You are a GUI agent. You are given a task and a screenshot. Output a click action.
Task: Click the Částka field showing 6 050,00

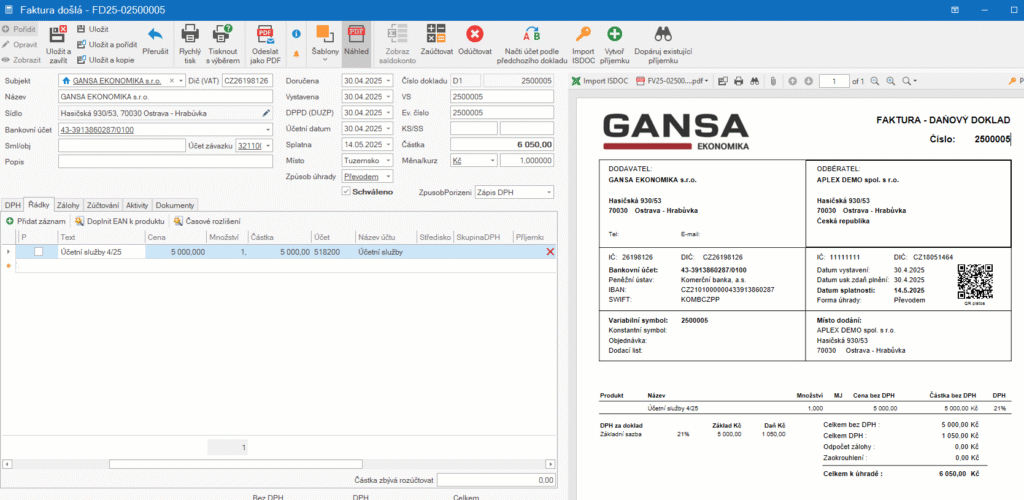click(x=502, y=144)
